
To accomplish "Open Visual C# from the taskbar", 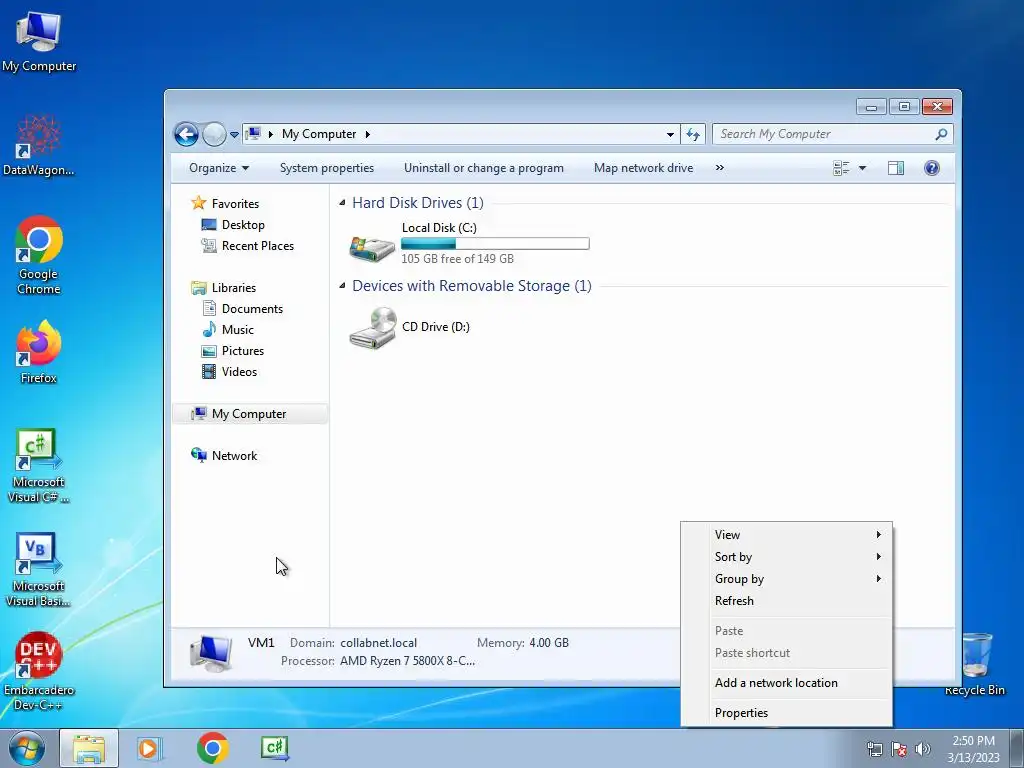I will [274, 748].
